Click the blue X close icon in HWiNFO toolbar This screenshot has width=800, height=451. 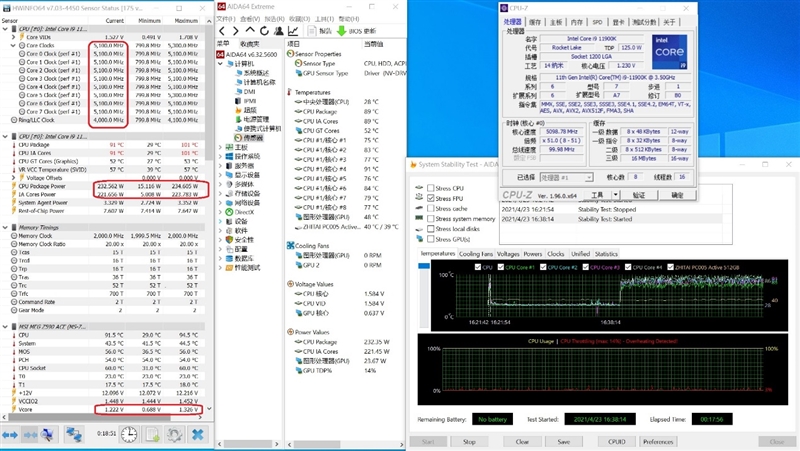(197, 435)
